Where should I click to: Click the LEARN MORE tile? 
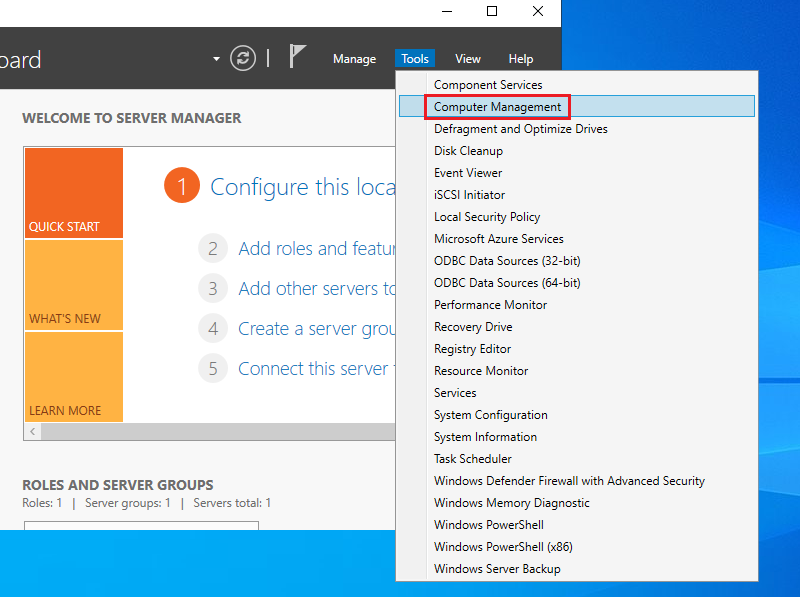[x=74, y=377]
